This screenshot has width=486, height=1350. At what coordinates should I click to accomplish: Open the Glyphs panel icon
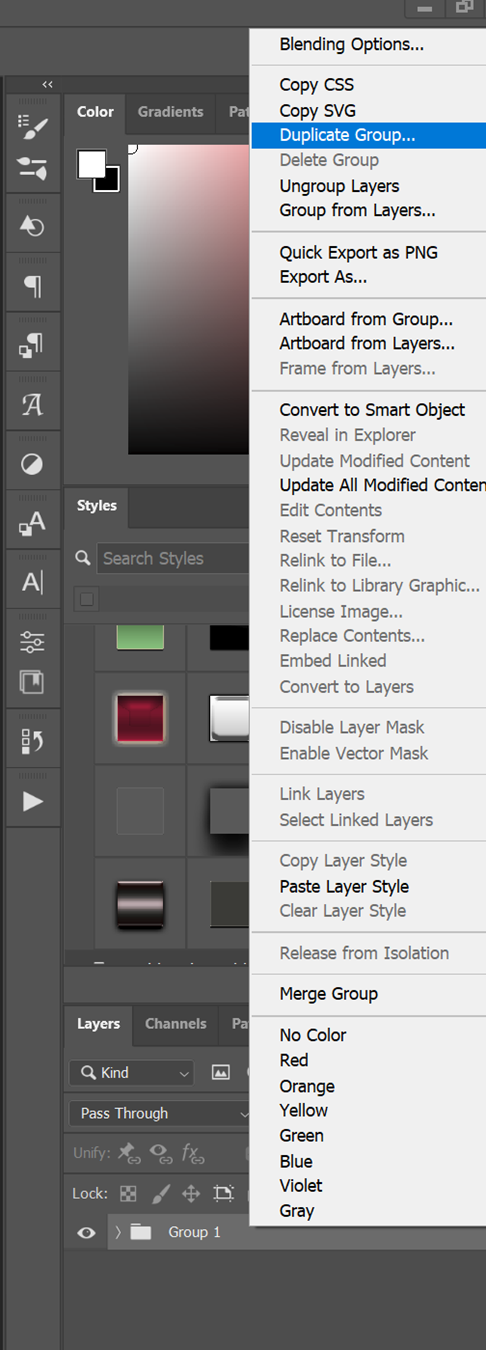click(32, 405)
